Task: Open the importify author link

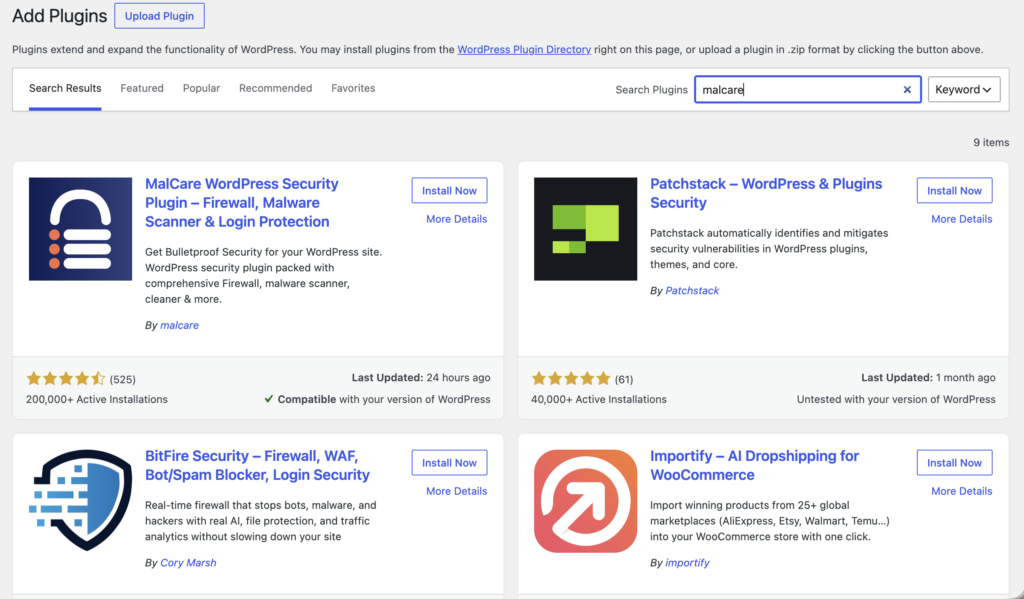Action: coord(687,562)
